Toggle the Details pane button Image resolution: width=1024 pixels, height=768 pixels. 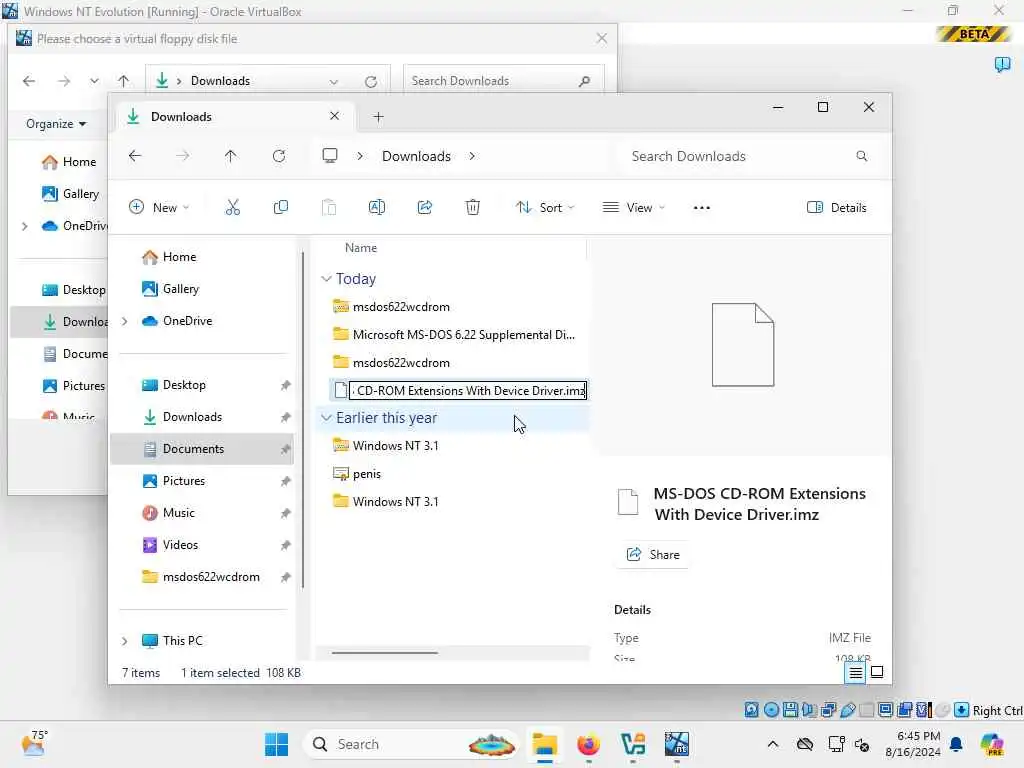point(837,208)
